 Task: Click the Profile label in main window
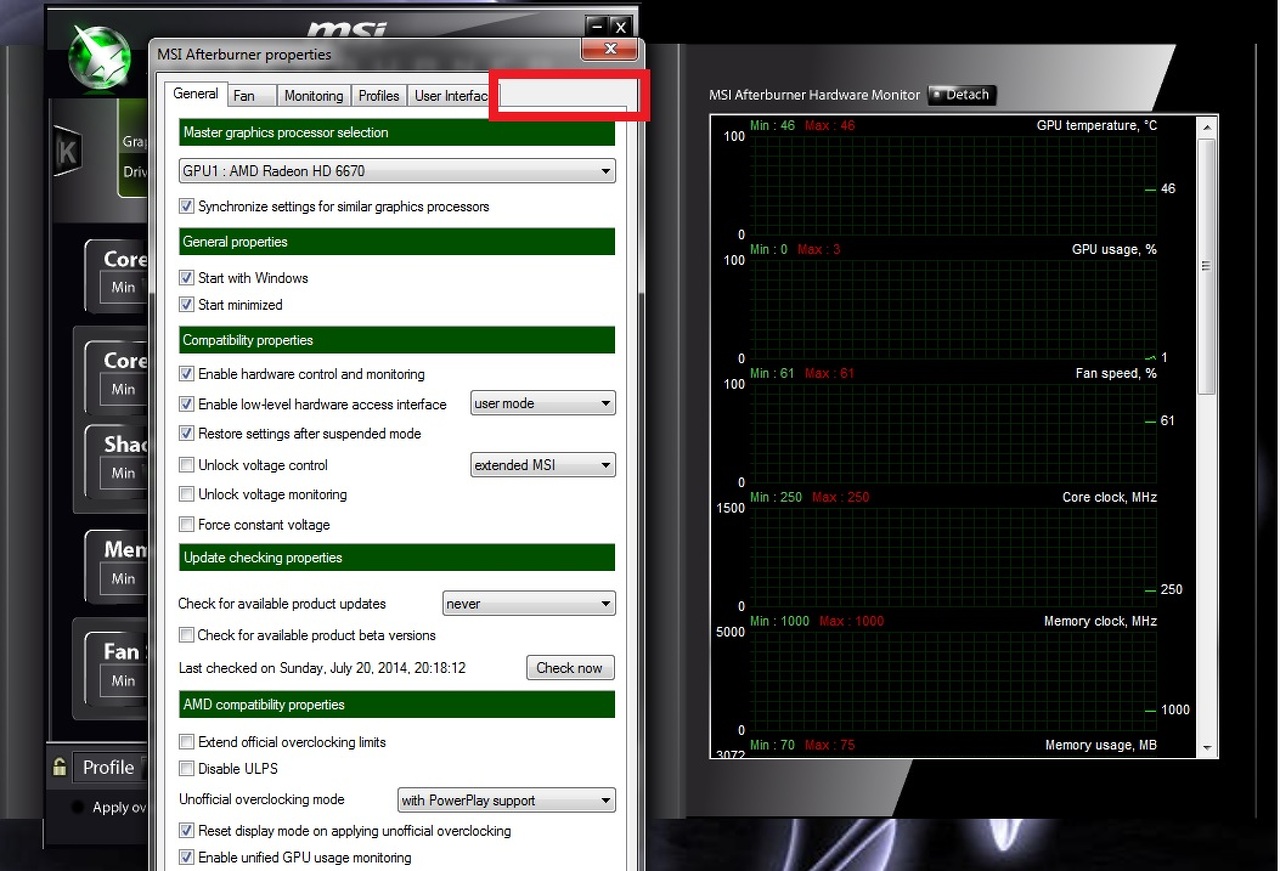(x=108, y=767)
